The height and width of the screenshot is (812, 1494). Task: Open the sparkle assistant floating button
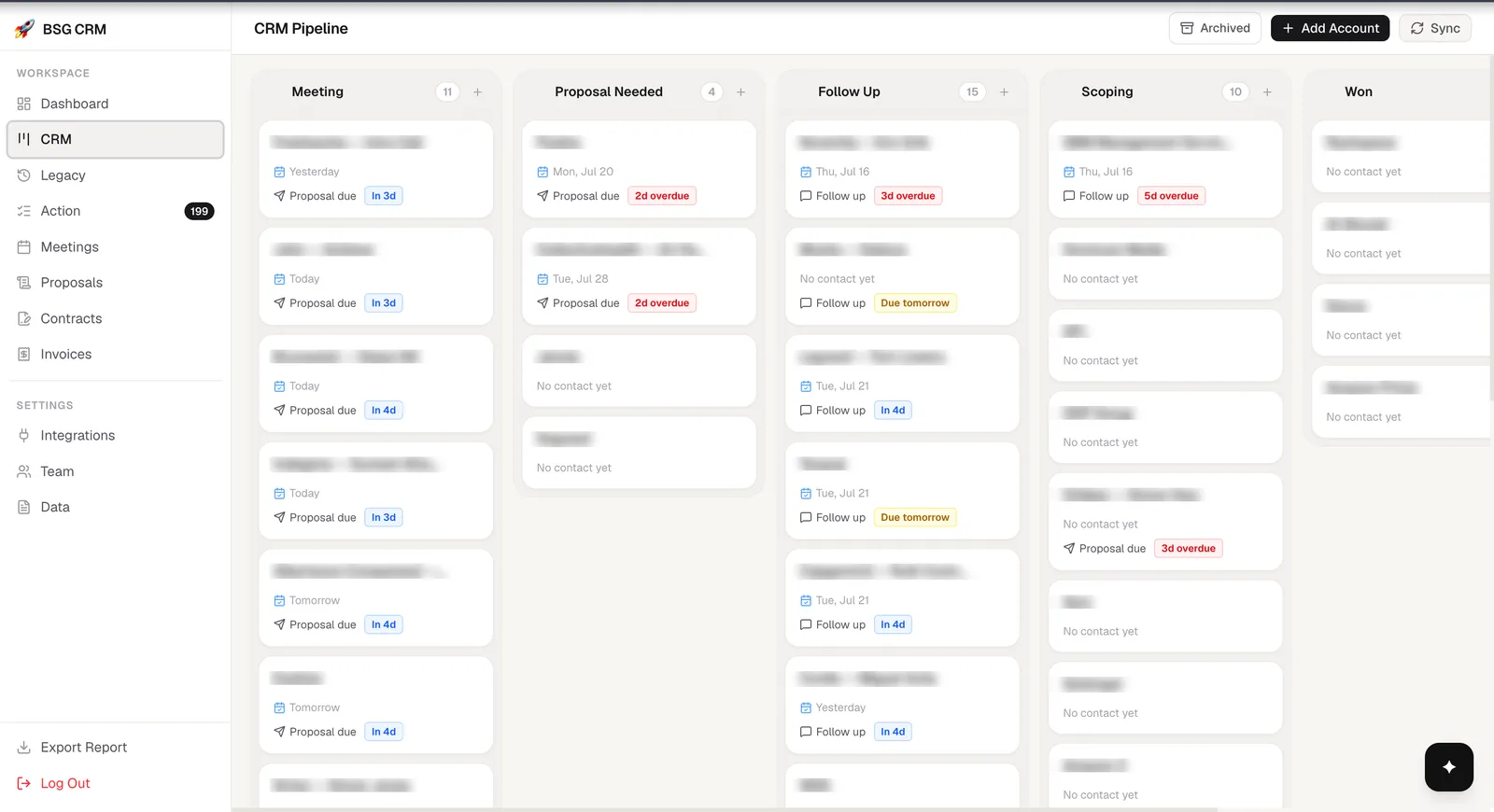[1449, 767]
